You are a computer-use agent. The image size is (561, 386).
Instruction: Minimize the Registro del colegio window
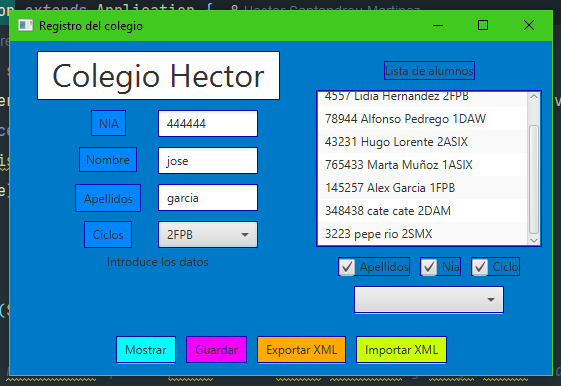438,25
